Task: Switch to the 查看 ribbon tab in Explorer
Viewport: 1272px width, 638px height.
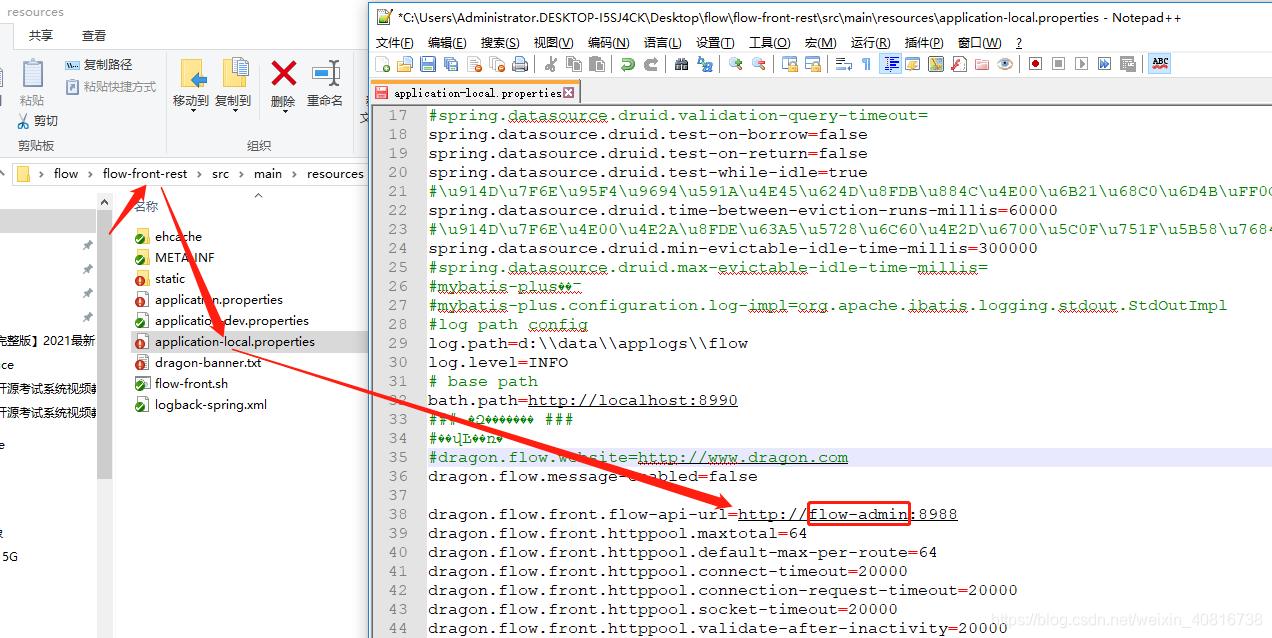Action: tap(94, 35)
